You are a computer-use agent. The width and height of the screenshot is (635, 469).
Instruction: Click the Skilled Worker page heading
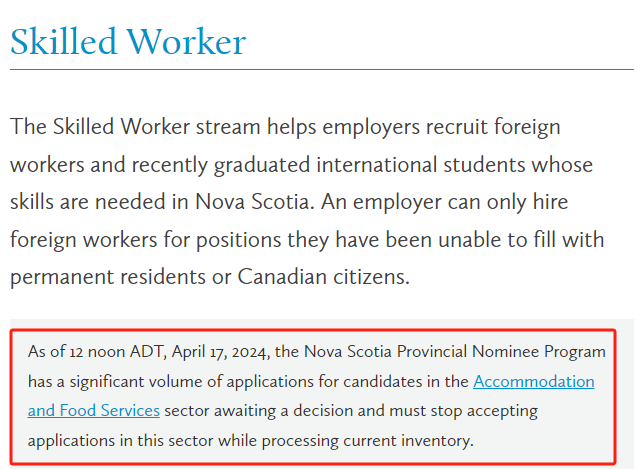128,42
